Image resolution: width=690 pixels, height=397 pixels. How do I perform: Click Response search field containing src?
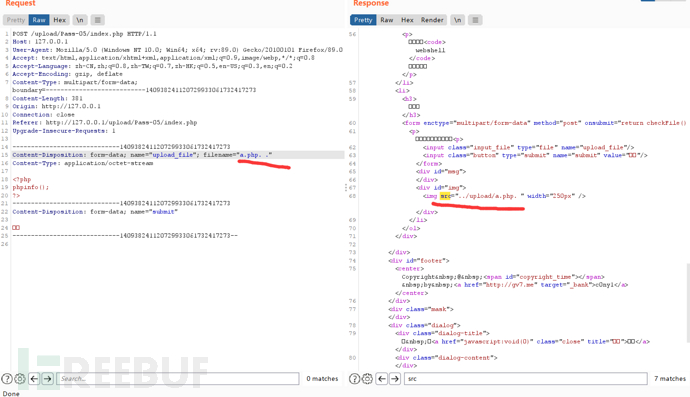[526, 379]
